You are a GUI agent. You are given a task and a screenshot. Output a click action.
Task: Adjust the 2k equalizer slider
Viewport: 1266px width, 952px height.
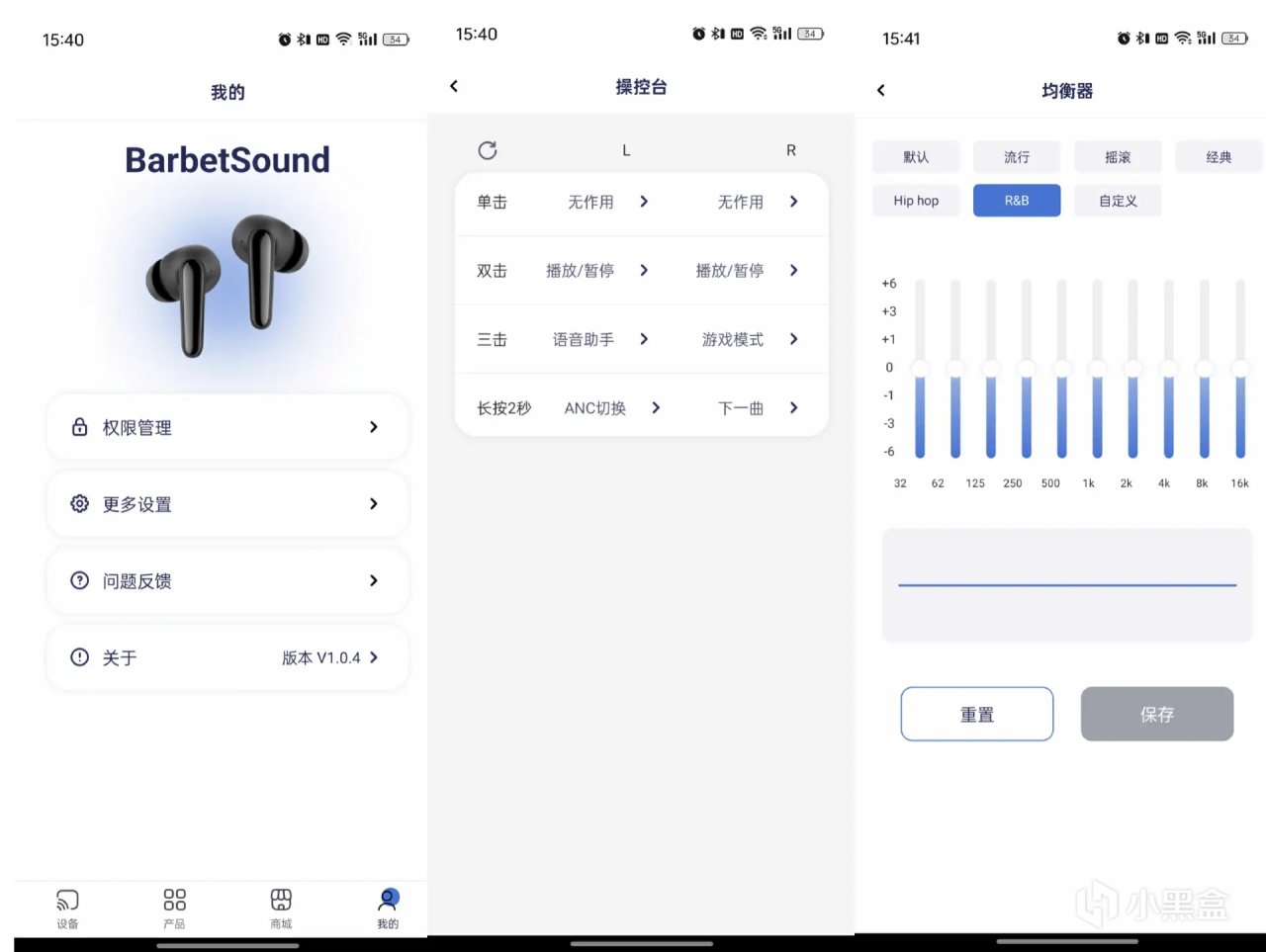point(1133,369)
